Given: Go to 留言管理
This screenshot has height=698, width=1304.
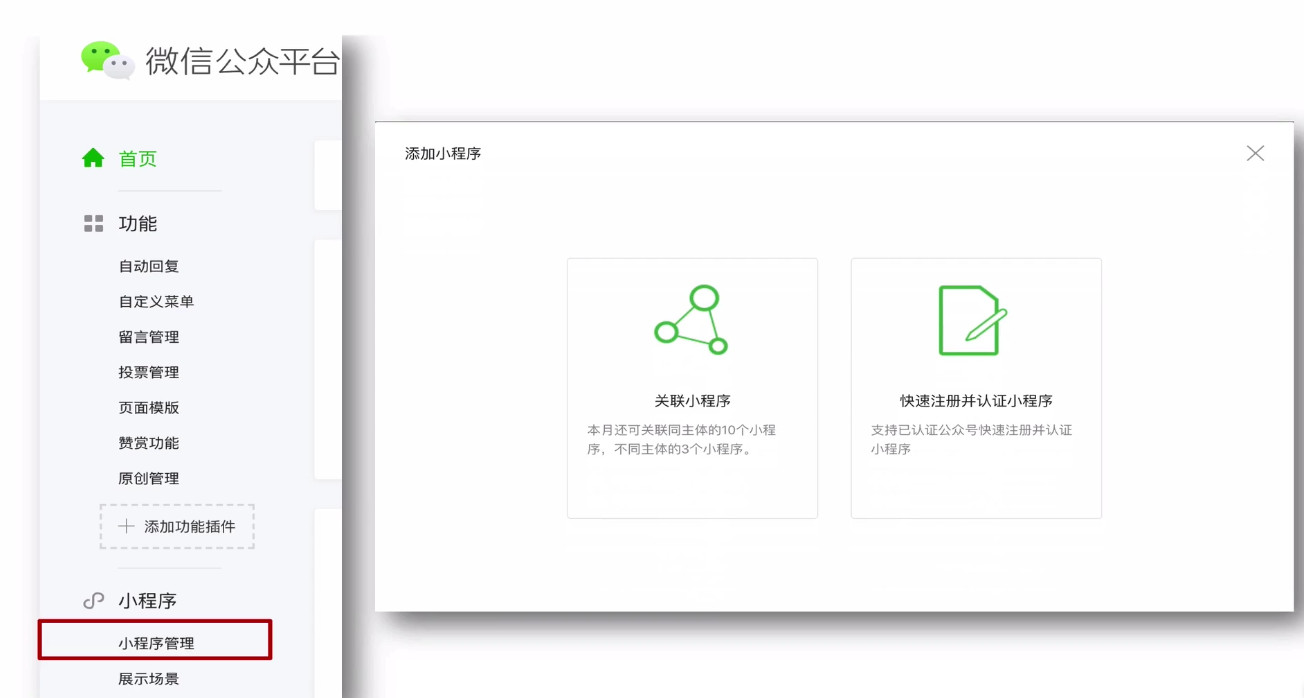Looking at the screenshot, I should pos(149,337).
